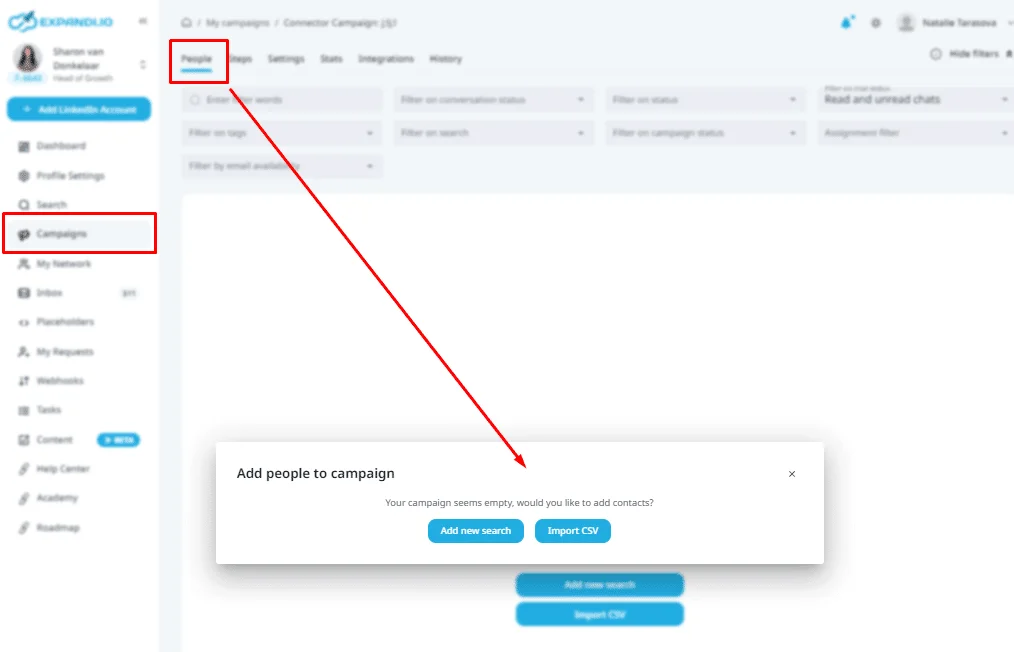Click Add new search in dialog
The width and height of the screenshot is (1014, 652).
(x=476, y=531)
